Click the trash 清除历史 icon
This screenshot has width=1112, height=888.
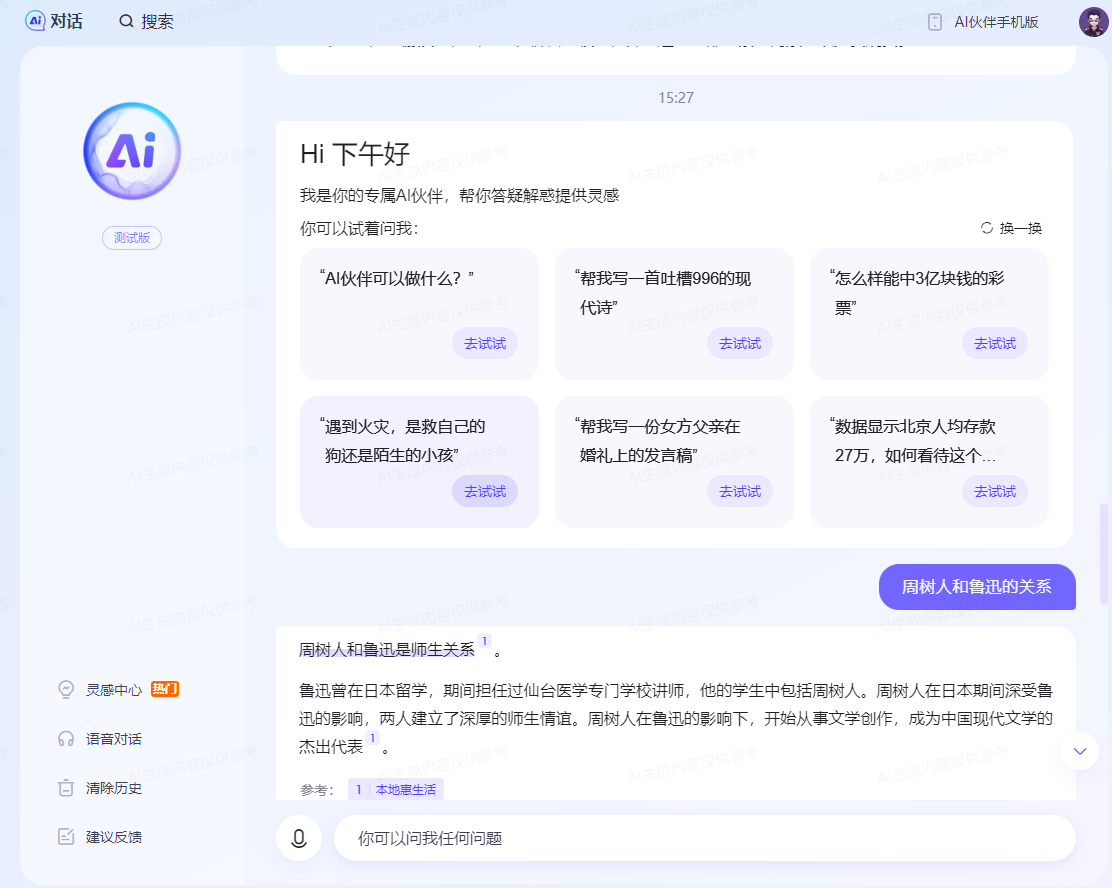pyautogui.click(x=66, y=788)
